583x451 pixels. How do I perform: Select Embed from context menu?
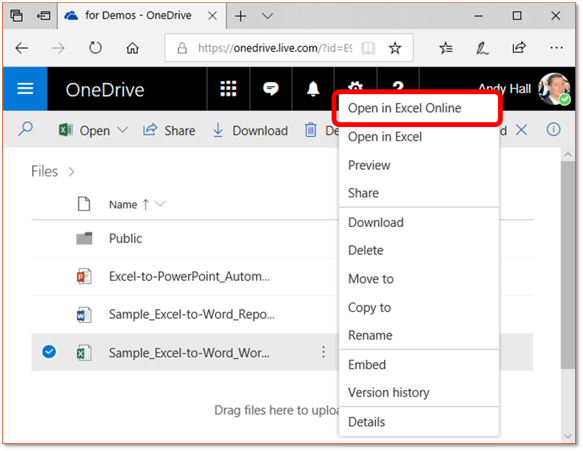(x=419, y=365)
